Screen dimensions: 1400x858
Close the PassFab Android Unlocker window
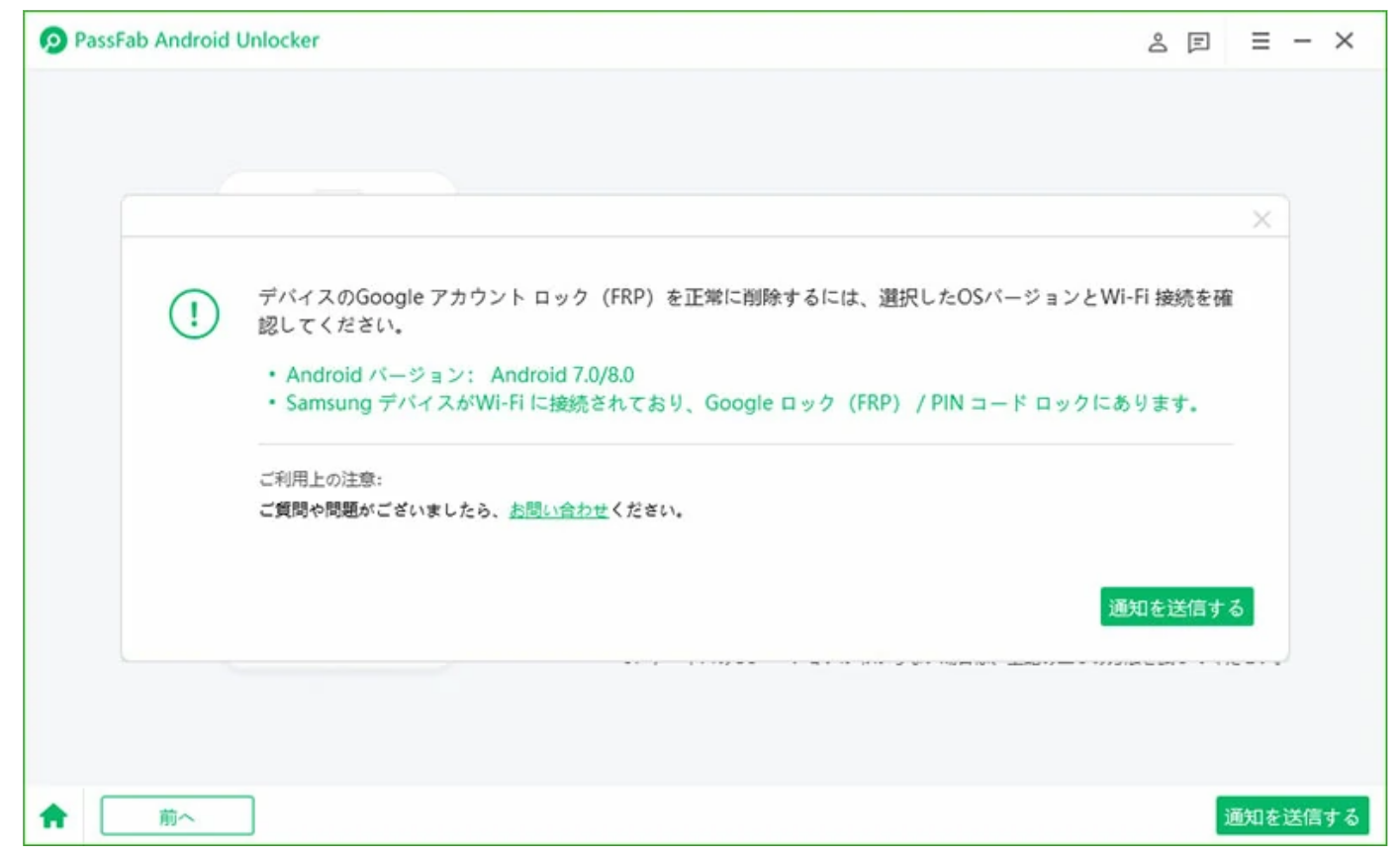click(x=1344, y=41)
